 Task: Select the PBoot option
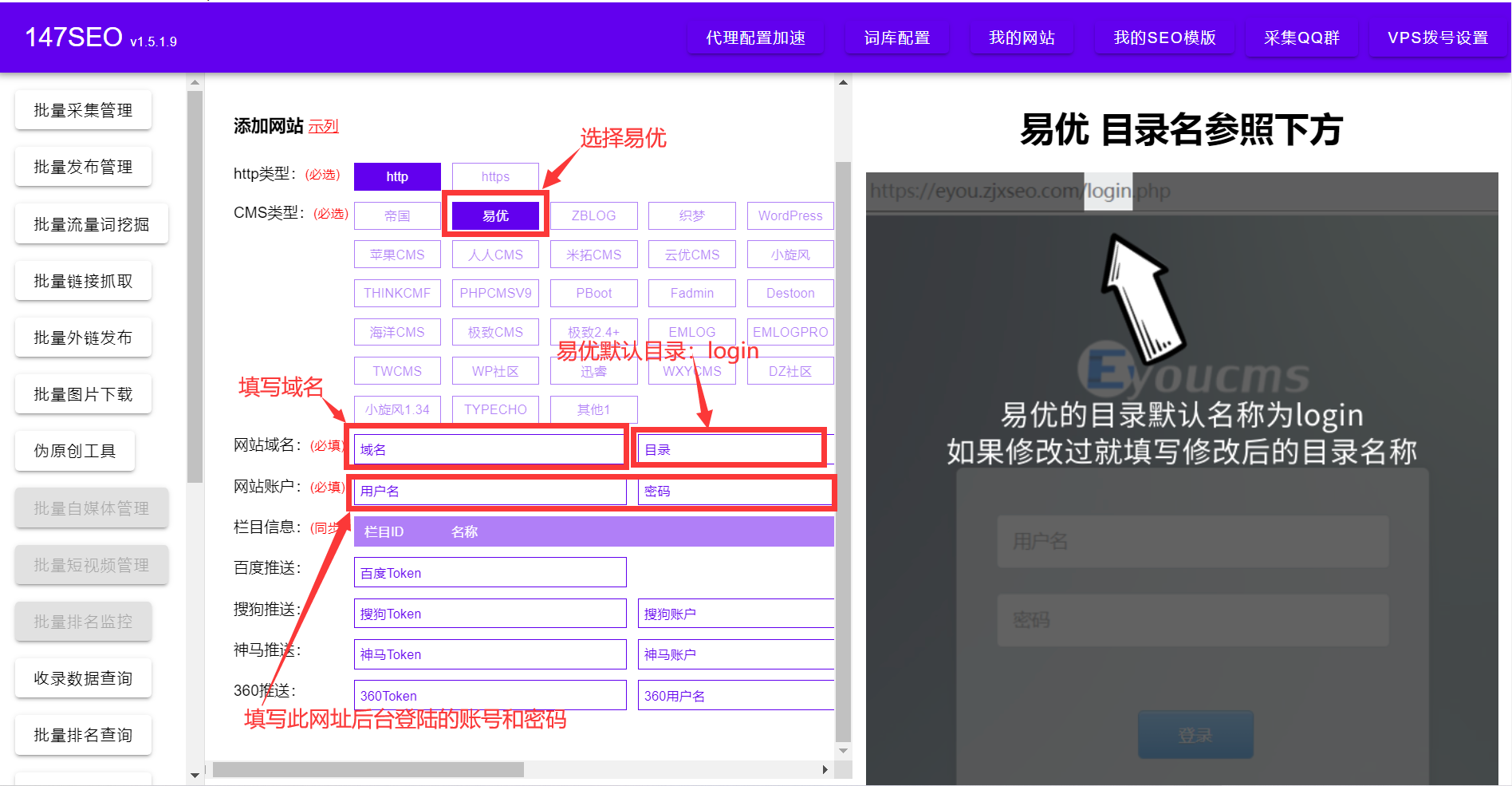coord(594,293)
